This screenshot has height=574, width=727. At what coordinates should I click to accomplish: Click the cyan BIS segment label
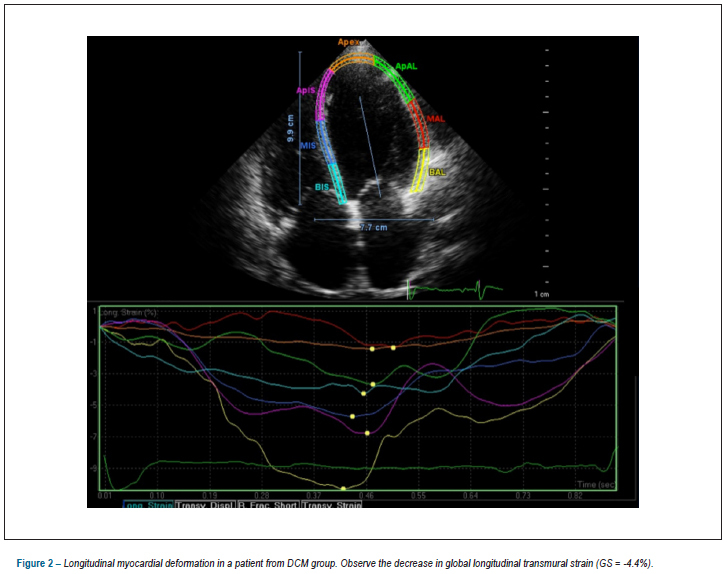[322, 187]
